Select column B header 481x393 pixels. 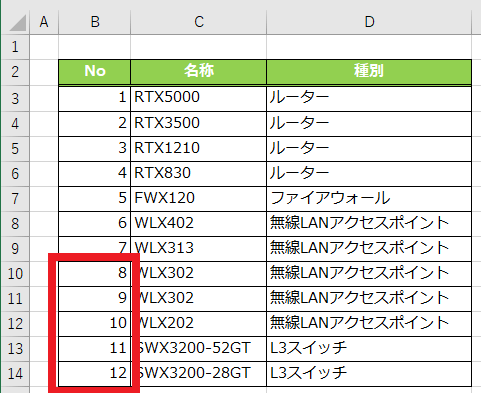point(95,22)
